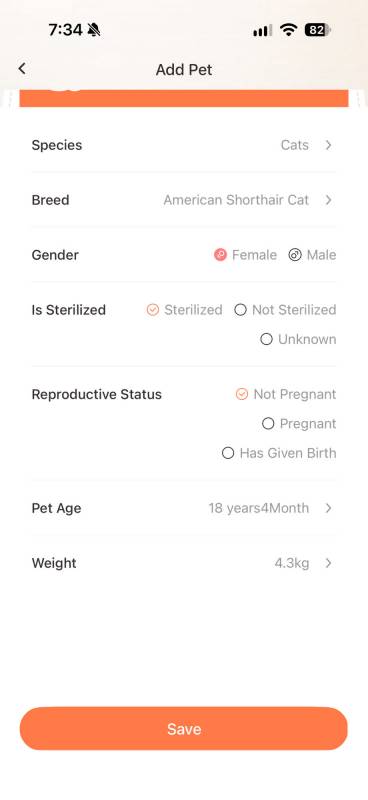The image size is (368, 800).
Task: Open the Species selector chevron
Action: tap(328, 145)
